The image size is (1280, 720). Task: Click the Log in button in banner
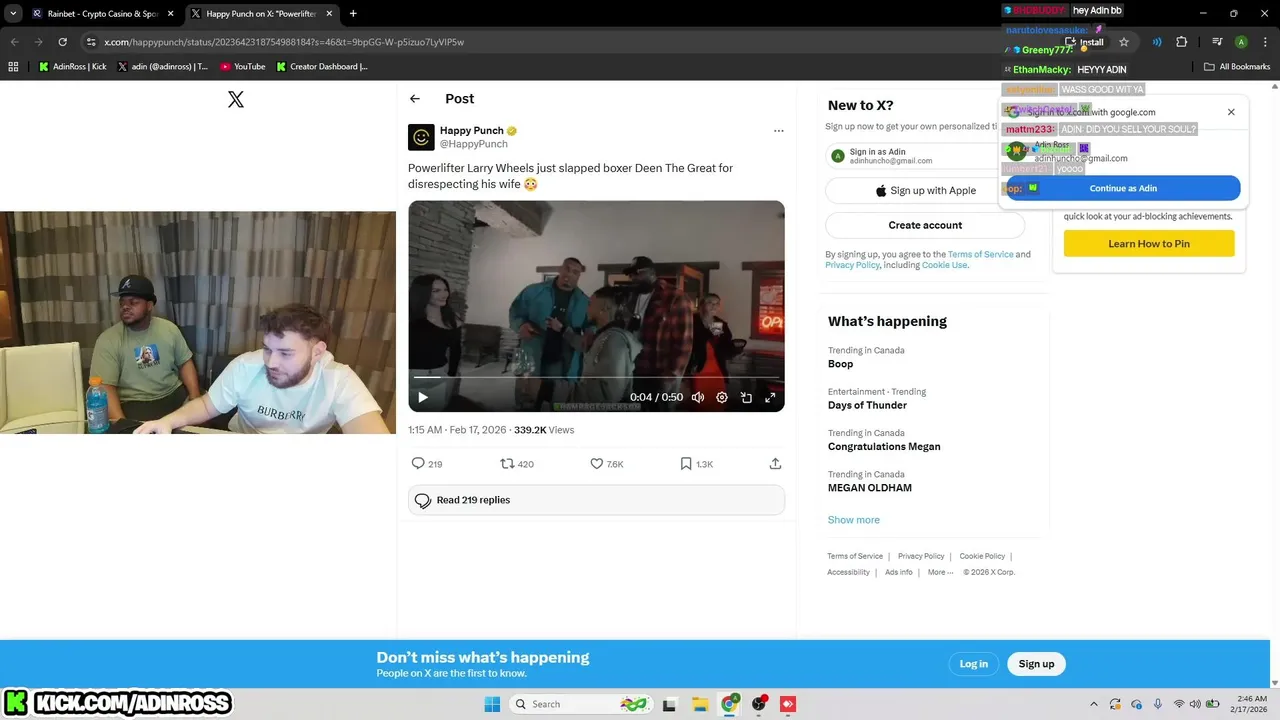pos(973,664)
